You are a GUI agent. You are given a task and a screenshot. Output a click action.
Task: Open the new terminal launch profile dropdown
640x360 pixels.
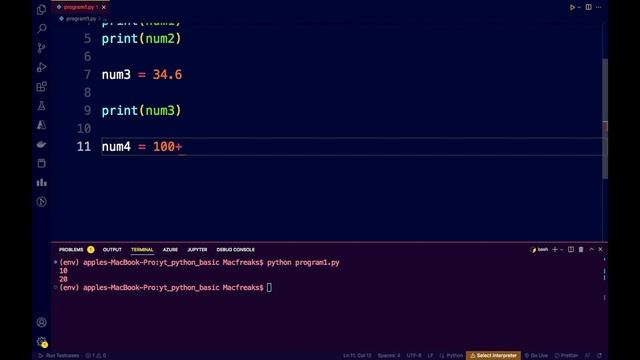[x=562, y=249]
